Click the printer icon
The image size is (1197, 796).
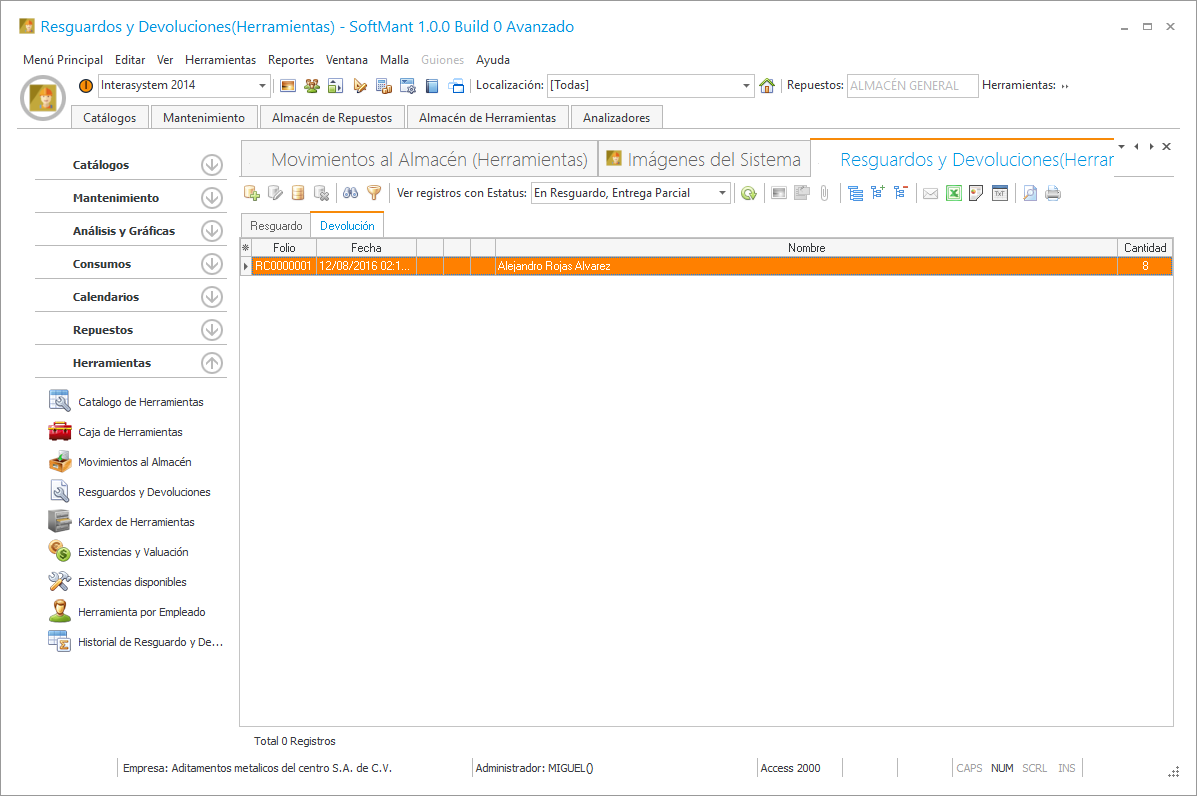pyautogui.click(x=1053, y=193)
